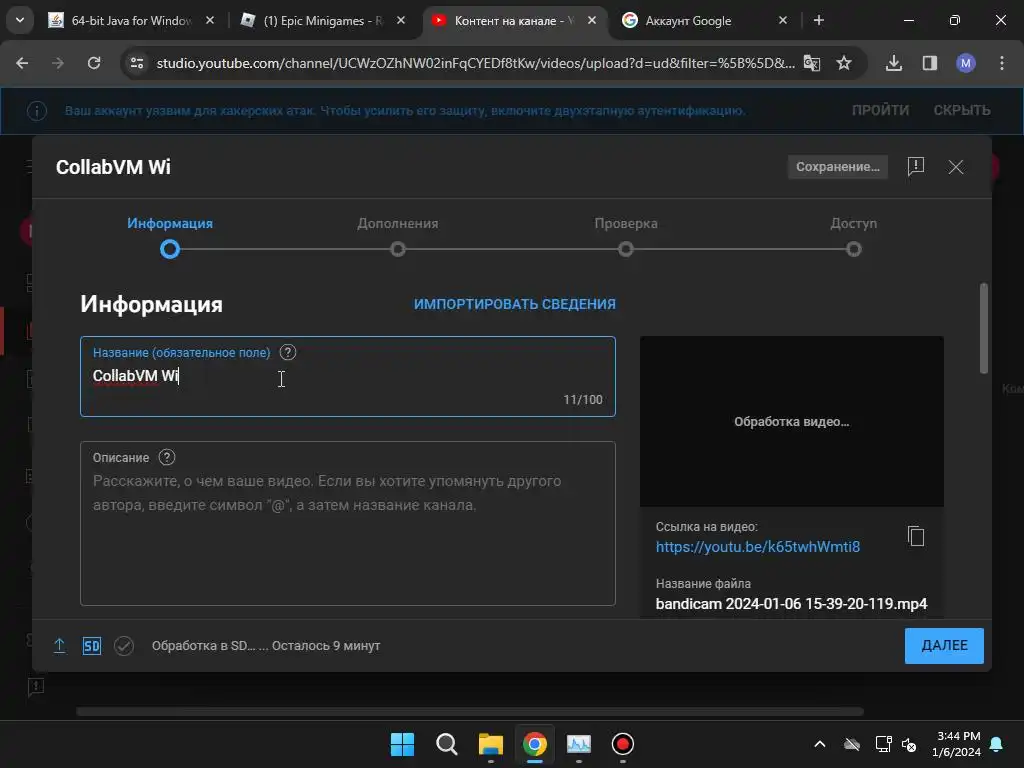The width and height of the screenshot is (1024, 768).
Task: Switch to the 64-bit Java for Windows tab
Action: [131, 21]
